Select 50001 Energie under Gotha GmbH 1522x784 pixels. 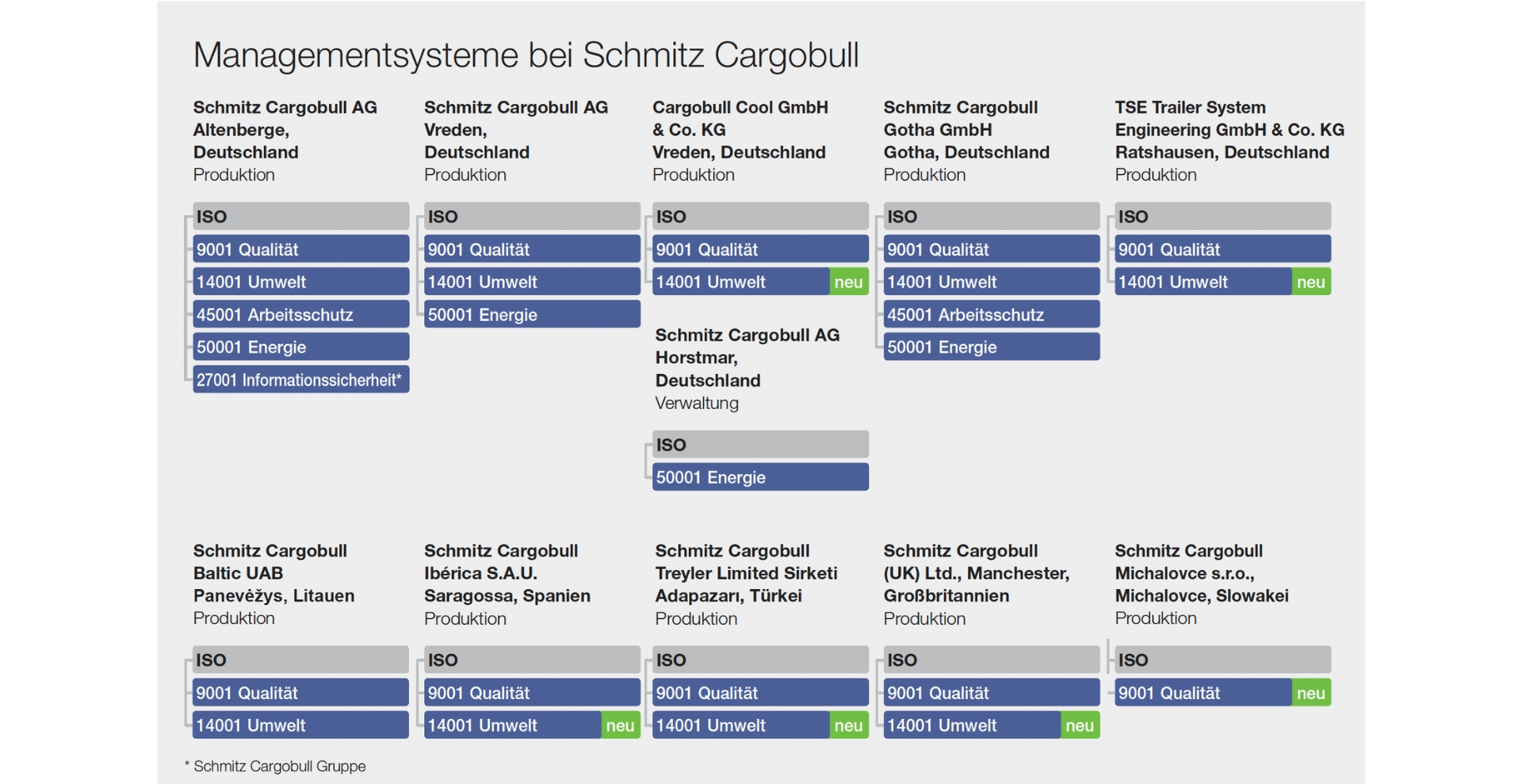click(991, 347)
